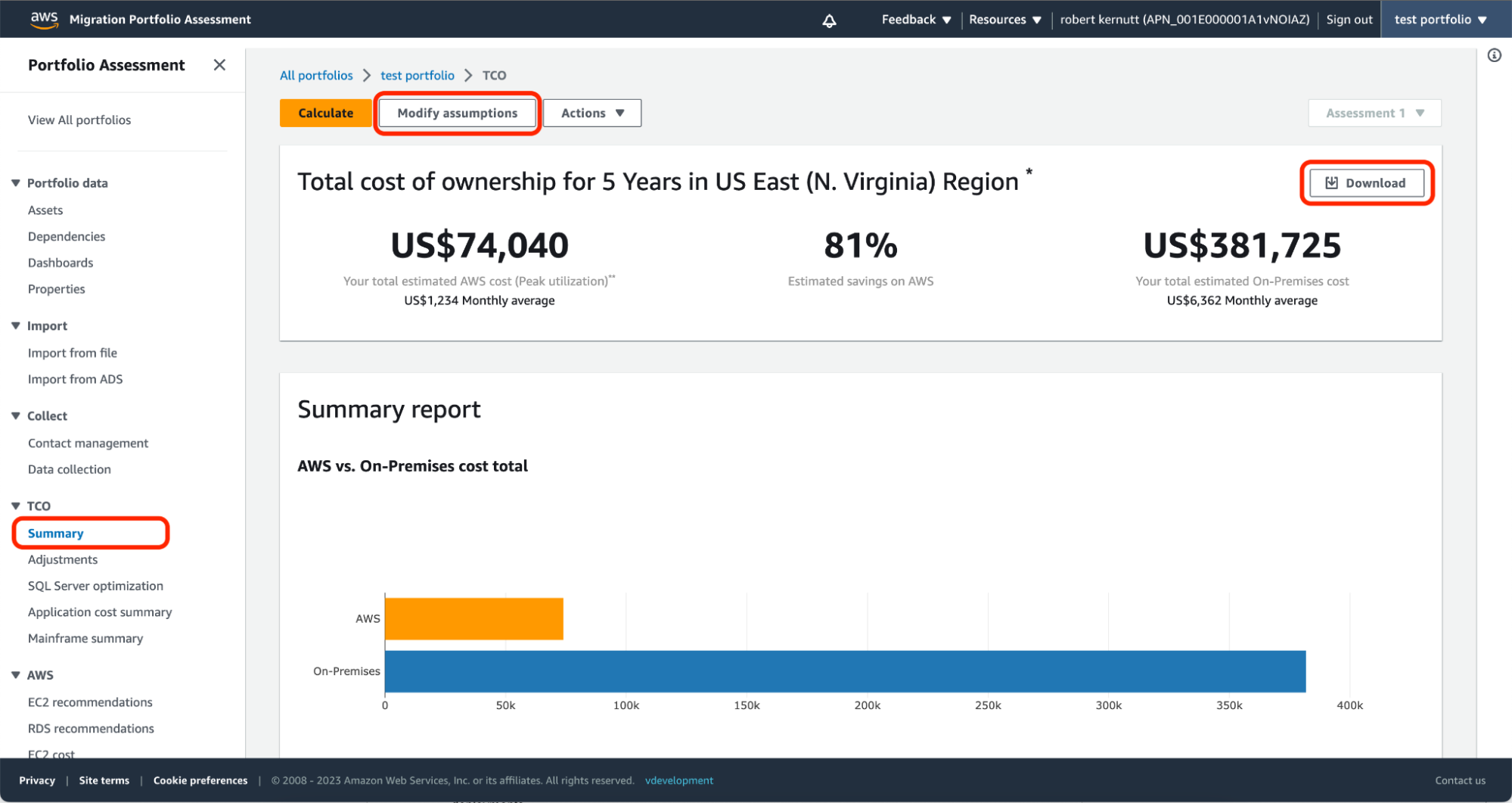Collapse the TCO section
Image resolution: width=1512 pixels, height=803 pixels.
pos(16,506)
